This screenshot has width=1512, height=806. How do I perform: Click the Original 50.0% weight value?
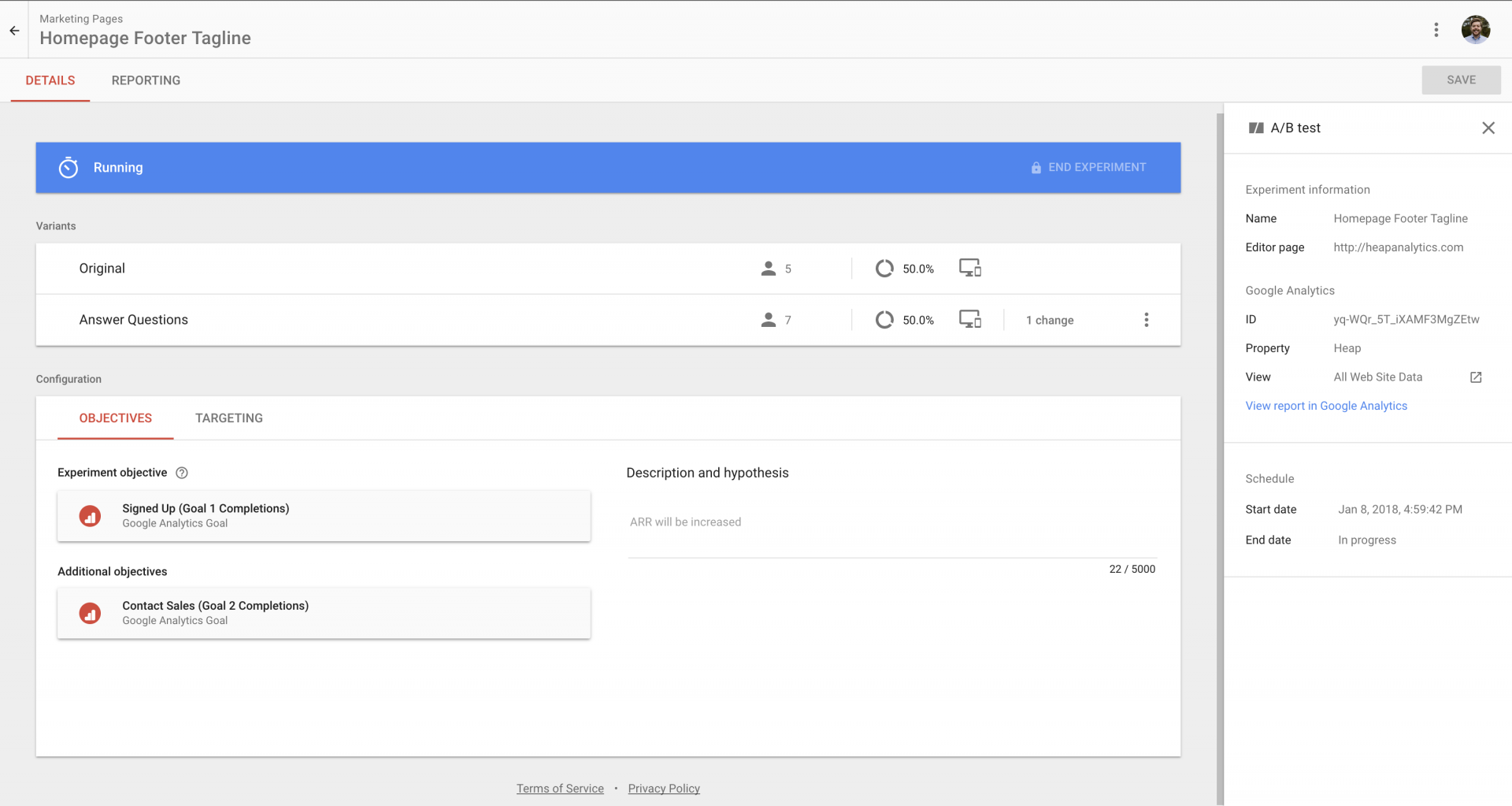(x=918, y=269)
